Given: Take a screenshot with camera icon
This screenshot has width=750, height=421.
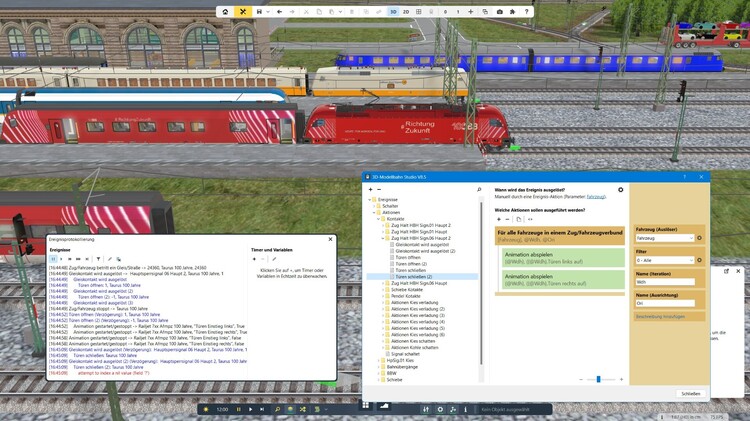Looking at the screenshot, I should click(x=500, y=11).
